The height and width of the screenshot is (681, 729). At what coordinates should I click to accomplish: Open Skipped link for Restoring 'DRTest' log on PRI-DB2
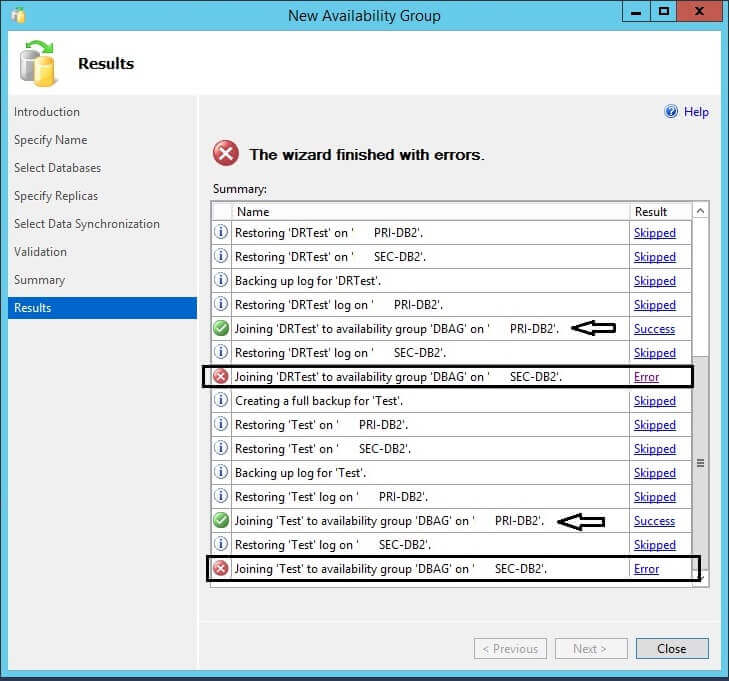pyautogui.click(x=655, y=305)
